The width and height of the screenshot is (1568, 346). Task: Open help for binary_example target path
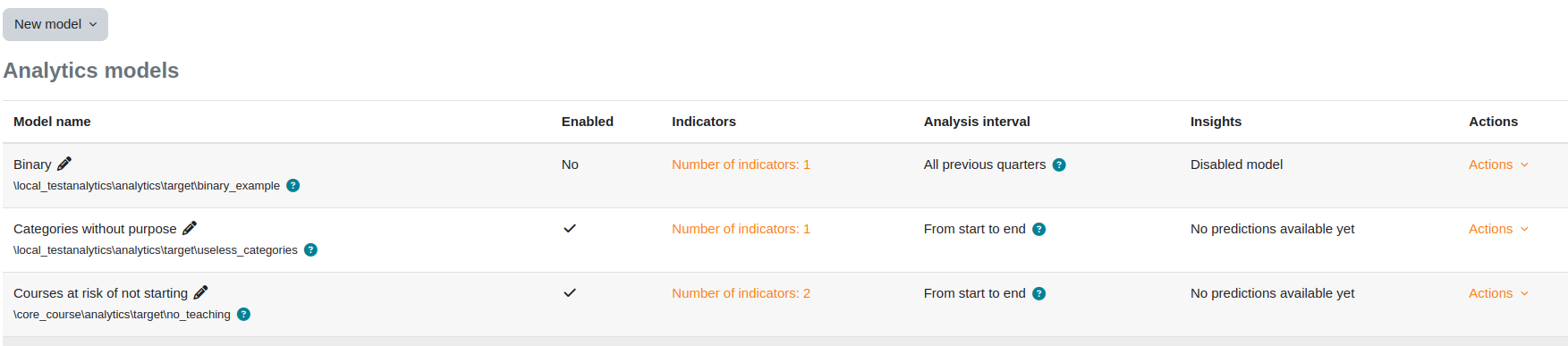pos(293,186)
